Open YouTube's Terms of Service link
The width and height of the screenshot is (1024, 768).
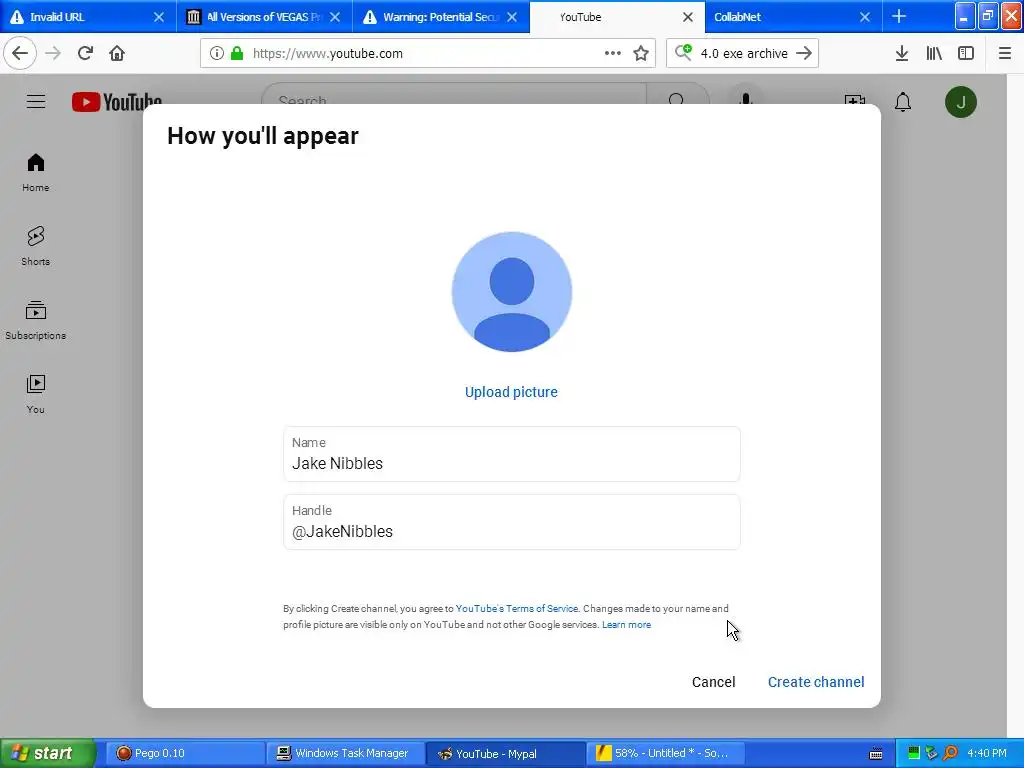(517, 608)
